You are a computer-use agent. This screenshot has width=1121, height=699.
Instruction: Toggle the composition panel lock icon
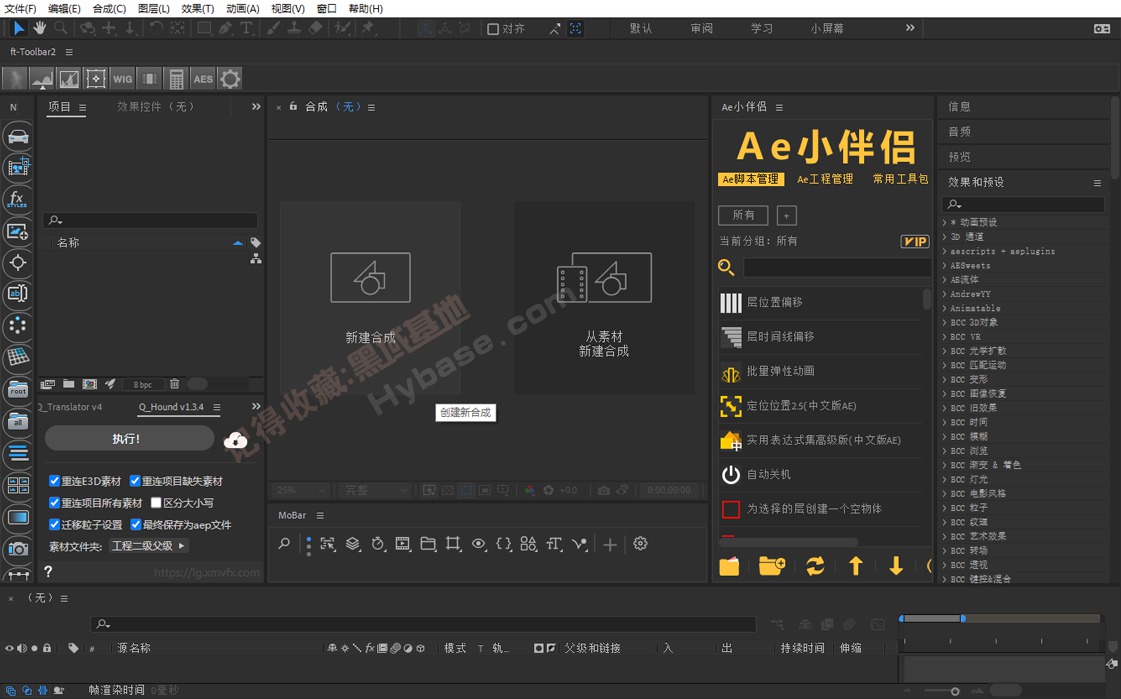[293, 106]
